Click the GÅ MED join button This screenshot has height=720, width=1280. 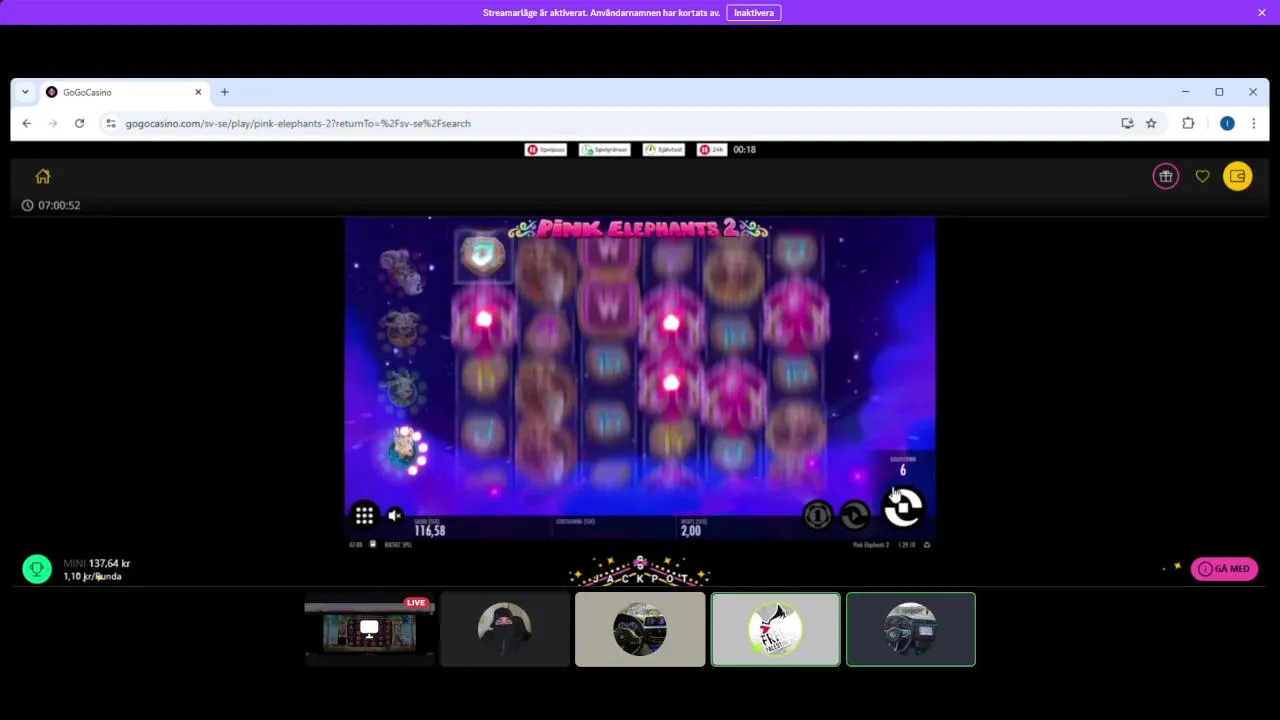[x=1224, y=569]
